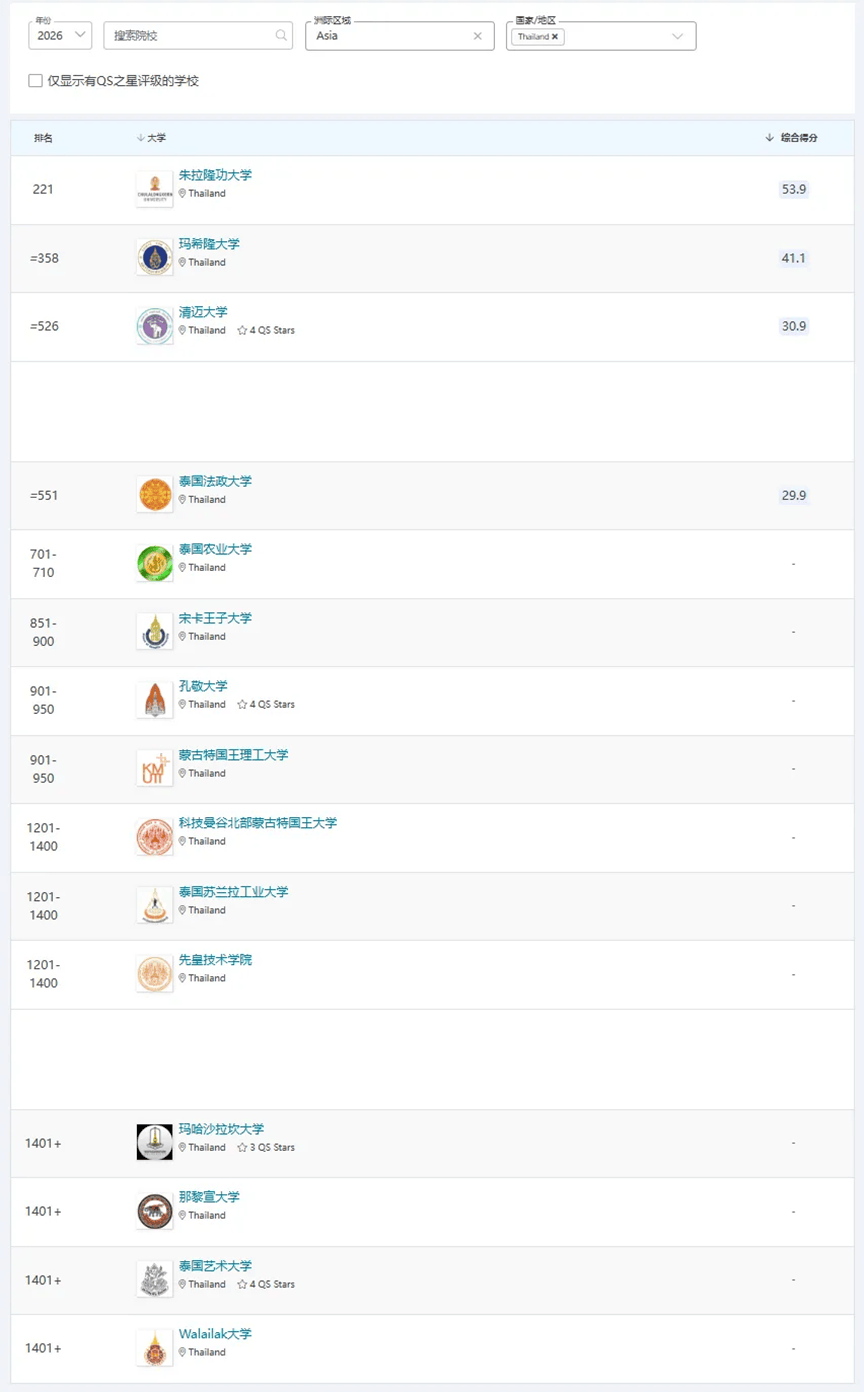Image resolution: width=864 pixels, height=1392 pixels.
Task: Open 那黎宣大学 link
Action: tap(209, 1197)
